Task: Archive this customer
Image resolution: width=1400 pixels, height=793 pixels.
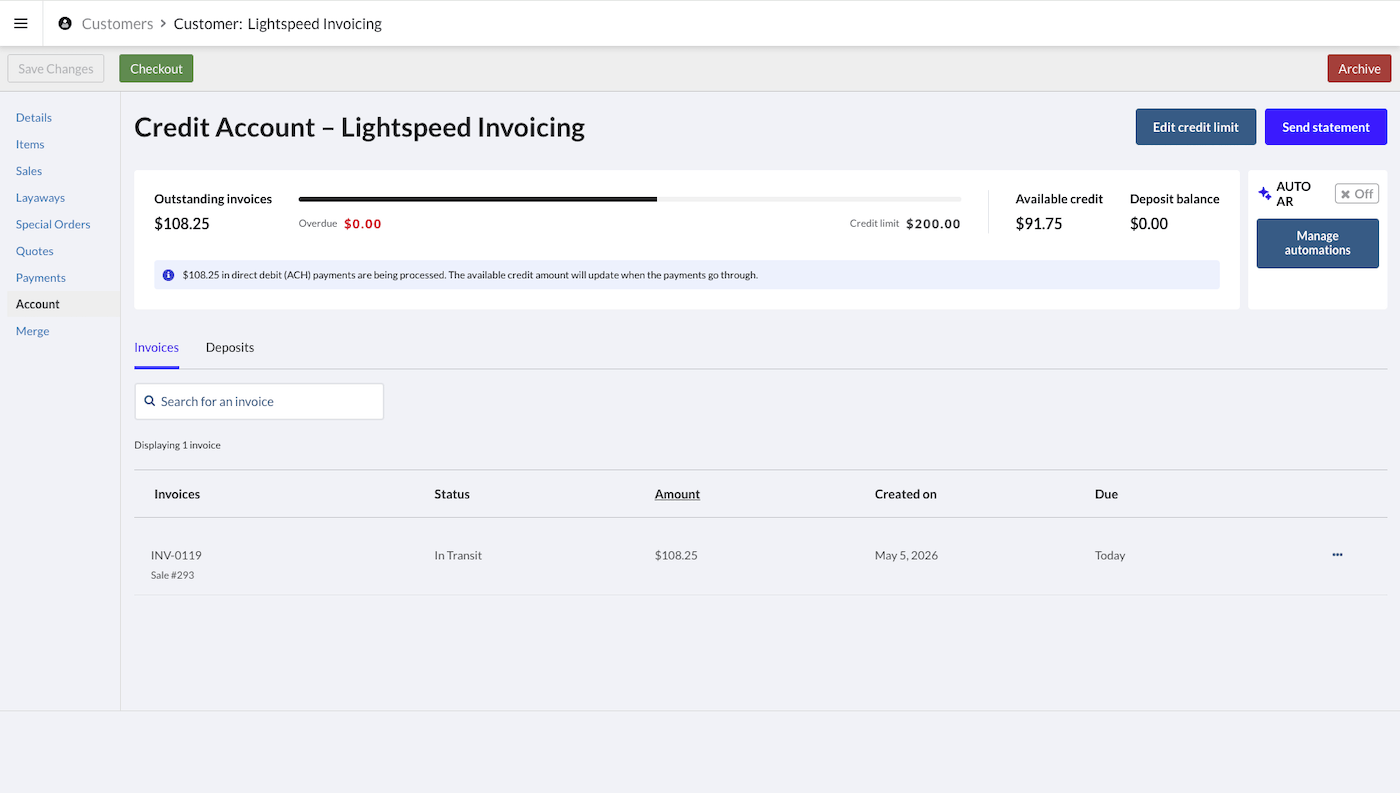Action: 1359,69
